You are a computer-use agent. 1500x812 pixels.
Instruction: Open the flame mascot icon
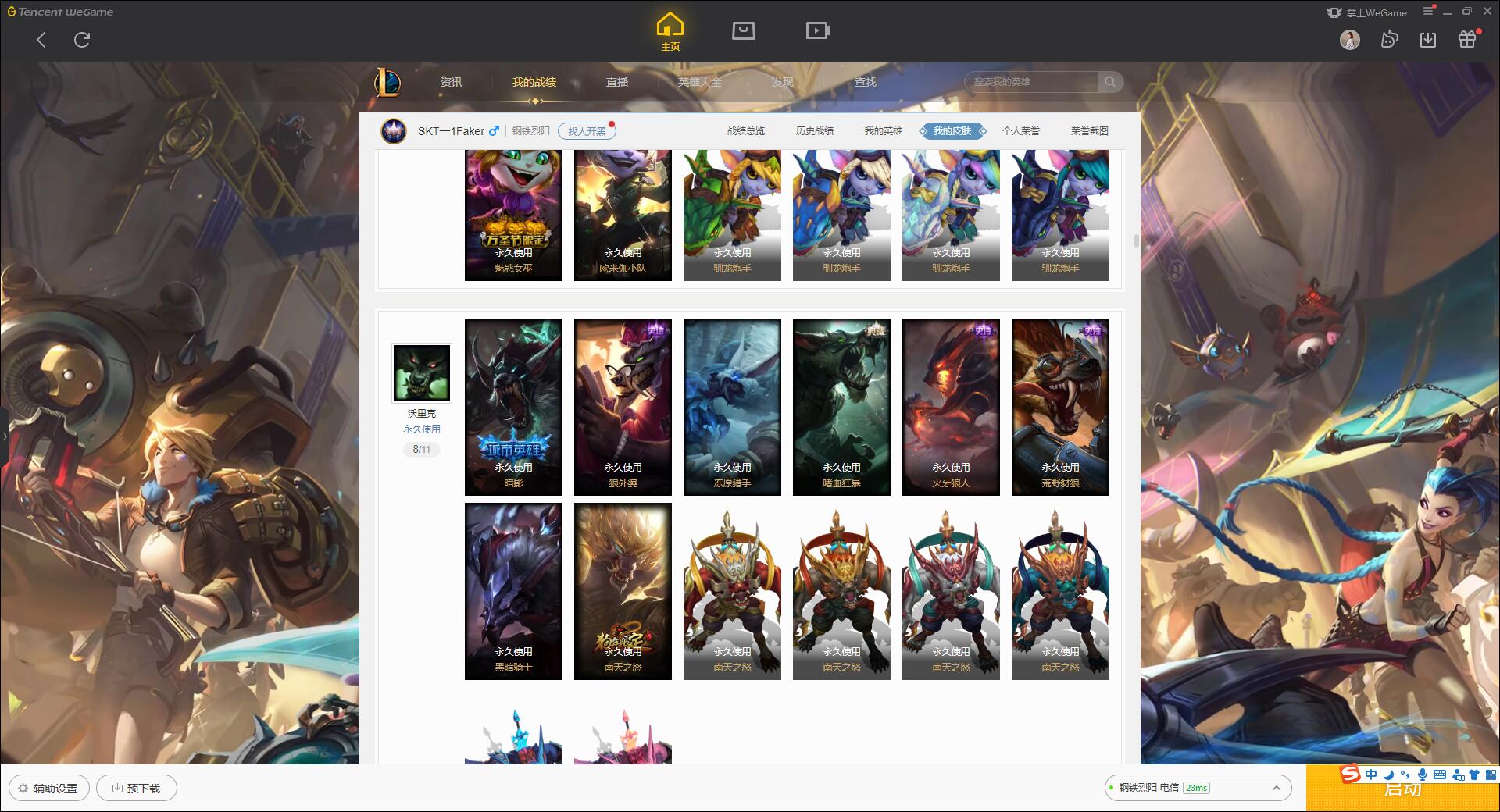pos(1389,40)
